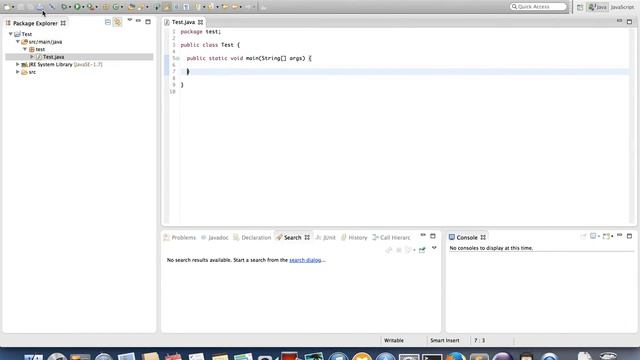This screenshot has height=360, width=640.
Task: Open the New file dropdown arrow
Action: [x=13, y=7]
